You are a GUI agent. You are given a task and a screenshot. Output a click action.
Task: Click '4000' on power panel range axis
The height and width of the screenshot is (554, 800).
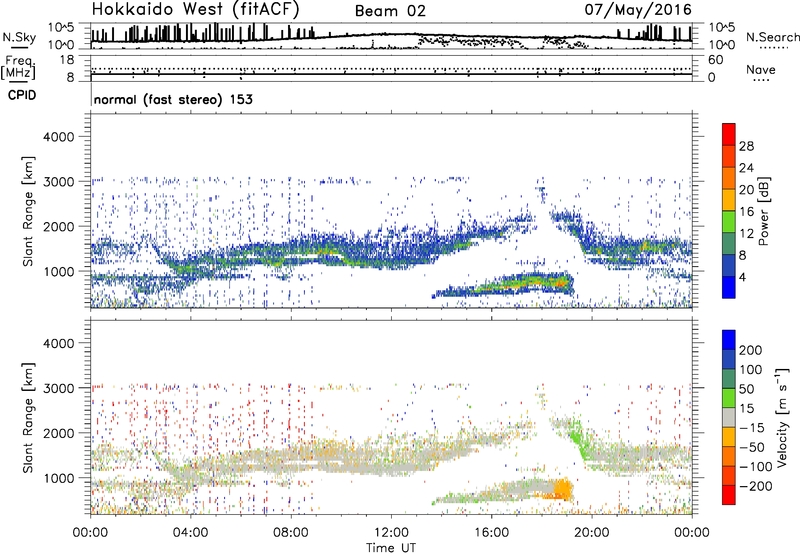[x=59, y=137]
